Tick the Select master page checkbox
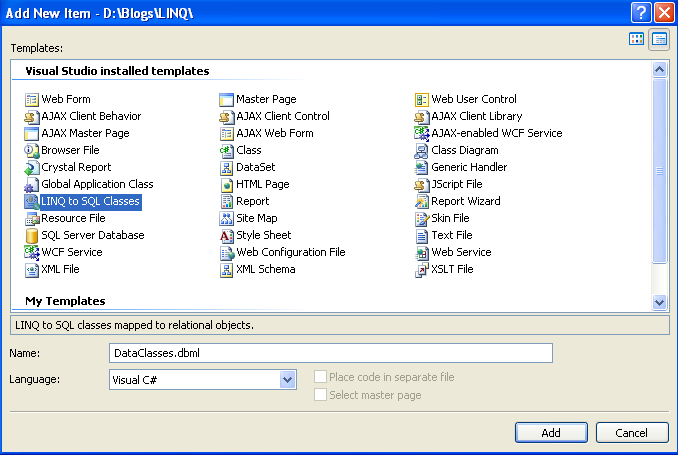Image resolution: width=679 pixels, height=455 pixels. click(x=320, y=394)
